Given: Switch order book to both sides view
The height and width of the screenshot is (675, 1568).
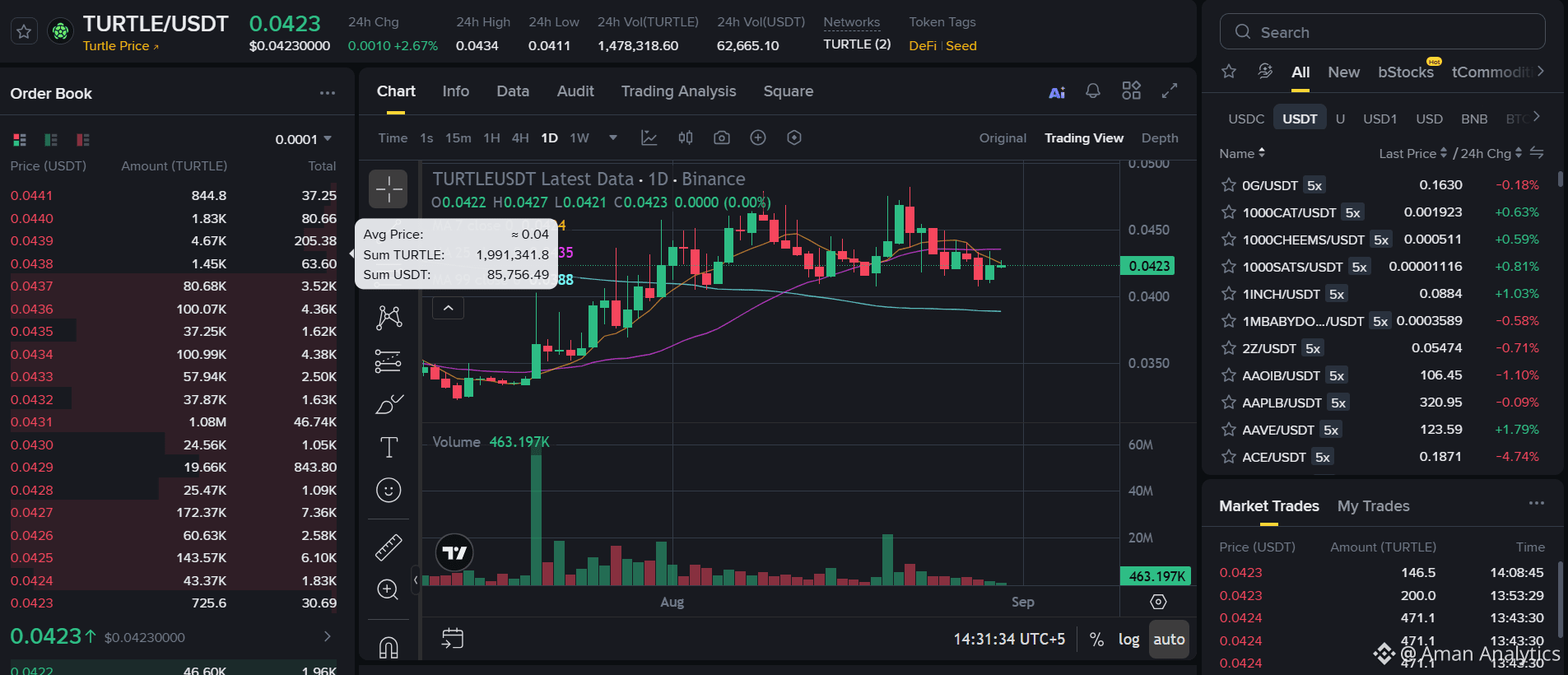Looking at the screenshot, I should click(x=20, y=140).
